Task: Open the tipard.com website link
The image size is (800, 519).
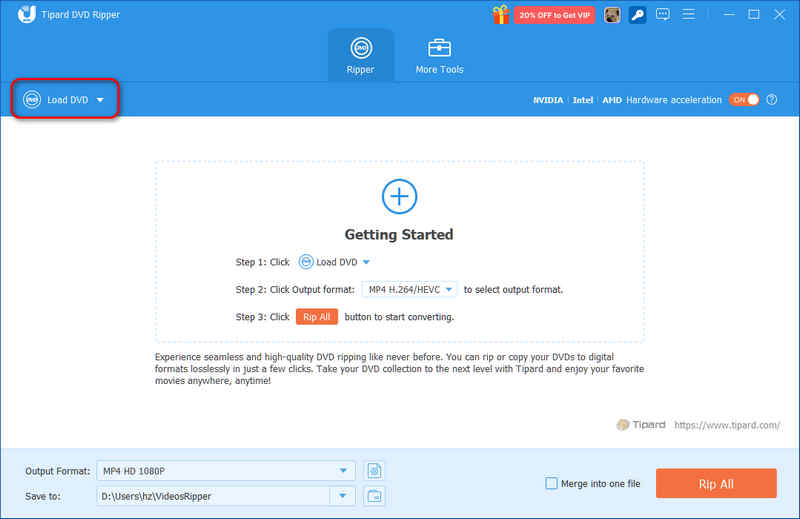Action: [727, 425]
